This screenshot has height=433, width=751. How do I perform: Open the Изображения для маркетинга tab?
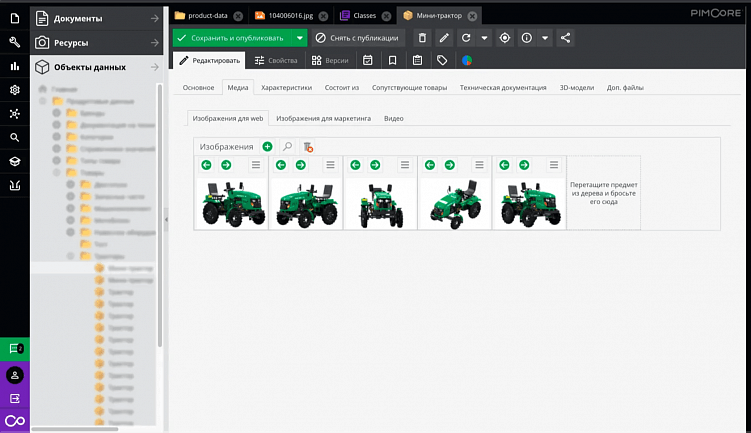pos(323,118)
